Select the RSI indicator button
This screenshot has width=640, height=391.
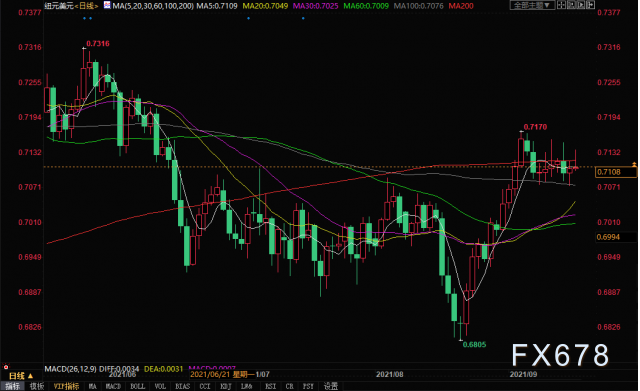[x=270, y=386]
